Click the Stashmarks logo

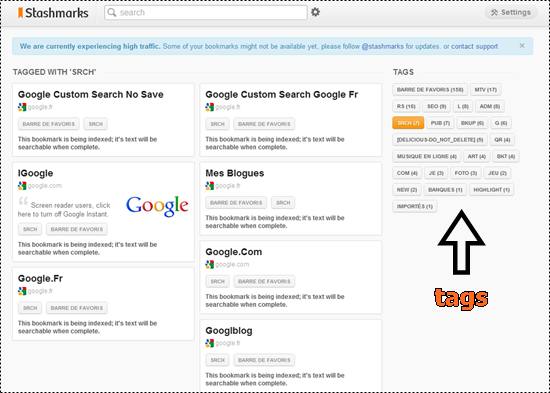point(53,13)
